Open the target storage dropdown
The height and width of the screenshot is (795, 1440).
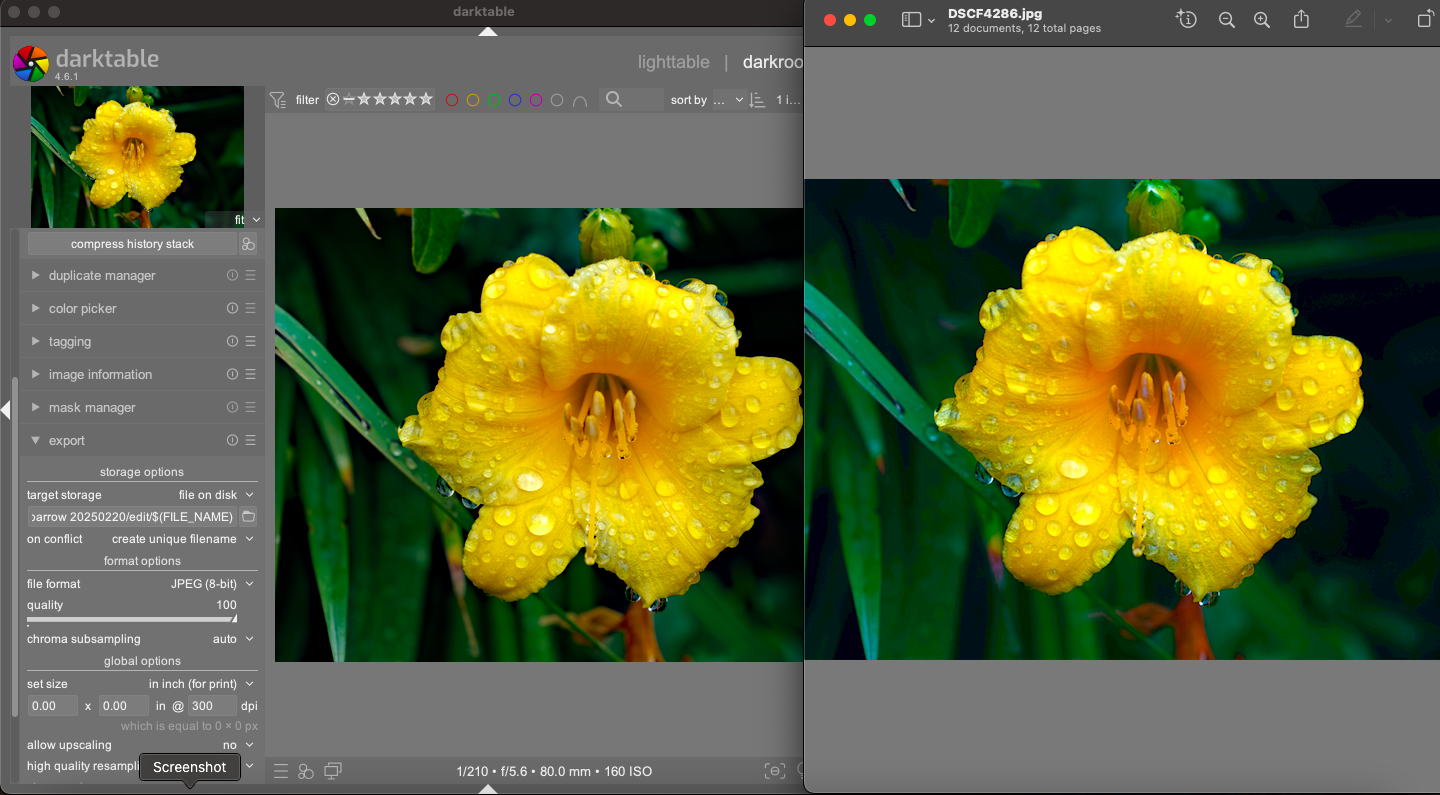[x=216, y=495]
